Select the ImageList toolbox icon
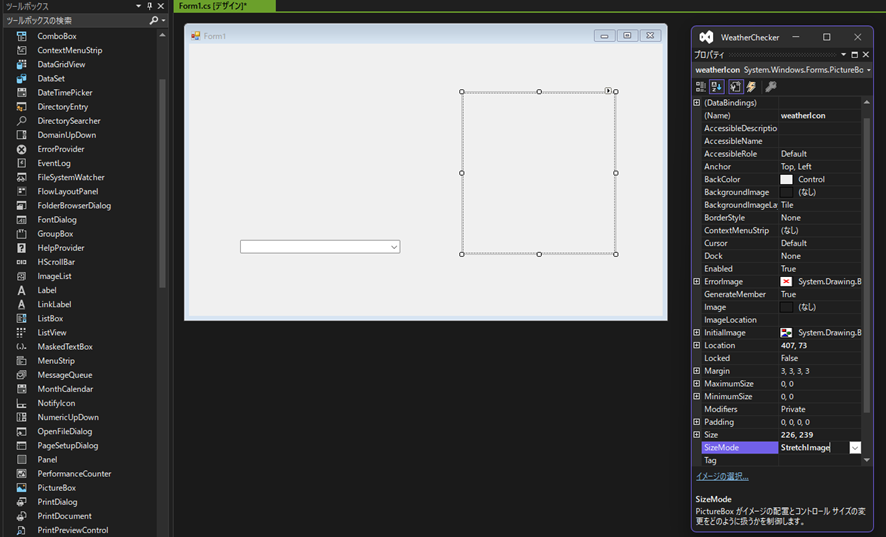Screen dimensions: 886x537 click(21, 276)
